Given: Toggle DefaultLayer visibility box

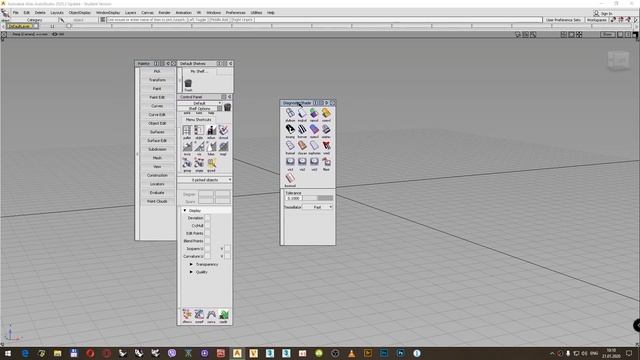Looking at the screenshot, I should tap(36, 26).
